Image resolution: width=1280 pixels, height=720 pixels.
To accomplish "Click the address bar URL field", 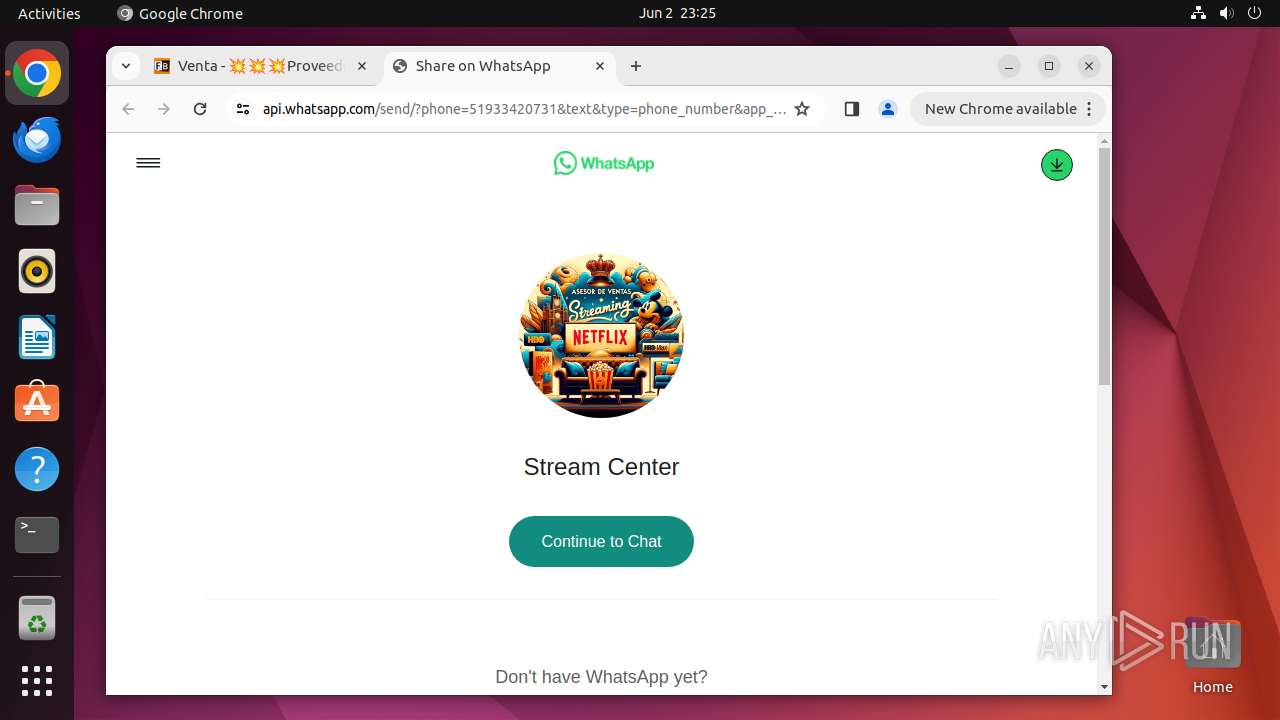I will click(x=524, y=109).
